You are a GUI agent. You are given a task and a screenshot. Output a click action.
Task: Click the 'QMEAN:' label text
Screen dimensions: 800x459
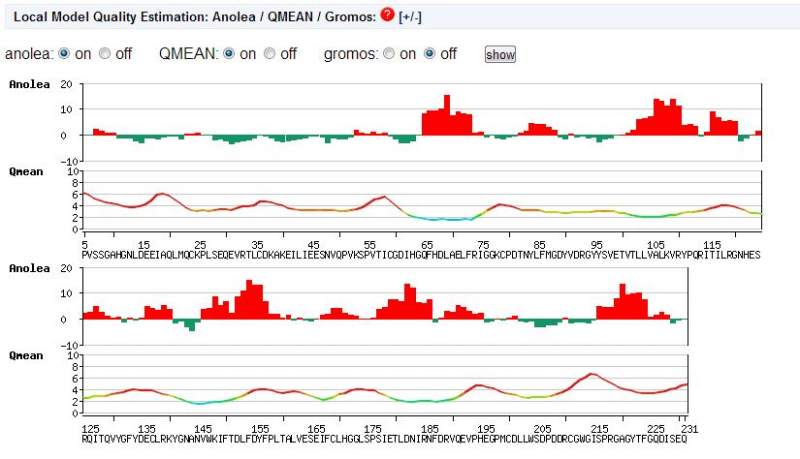tap(188, 54)
